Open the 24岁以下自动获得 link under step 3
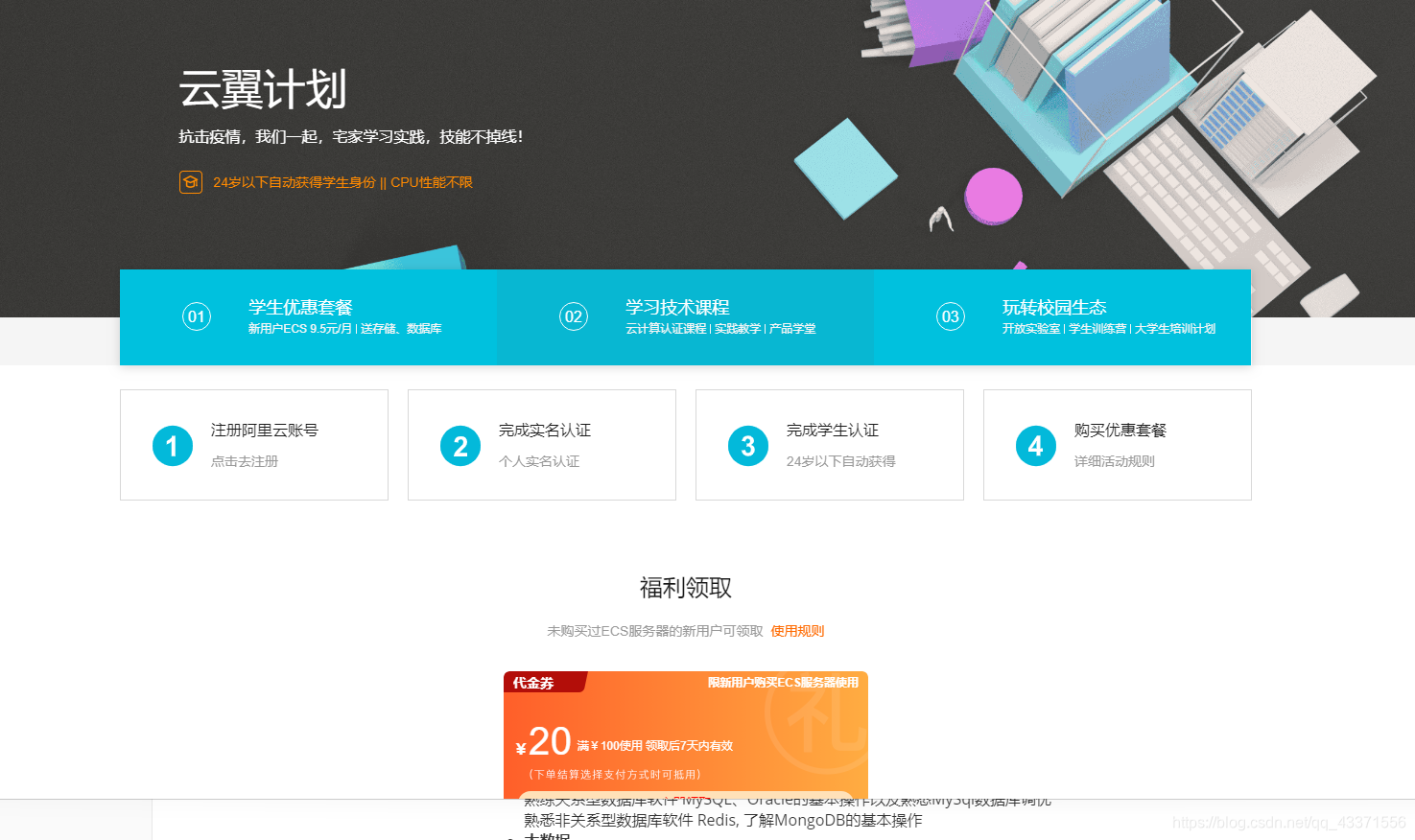 click(841, 461)
